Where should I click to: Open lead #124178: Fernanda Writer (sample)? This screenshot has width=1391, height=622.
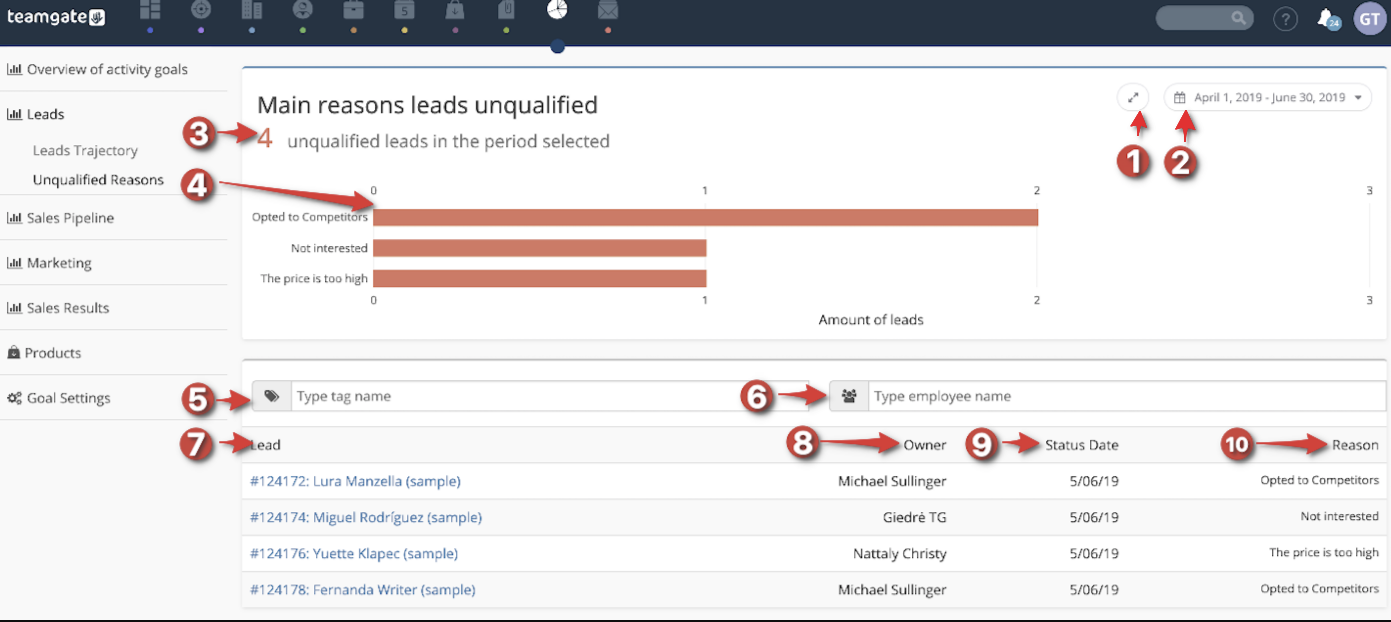coord(362,590)
